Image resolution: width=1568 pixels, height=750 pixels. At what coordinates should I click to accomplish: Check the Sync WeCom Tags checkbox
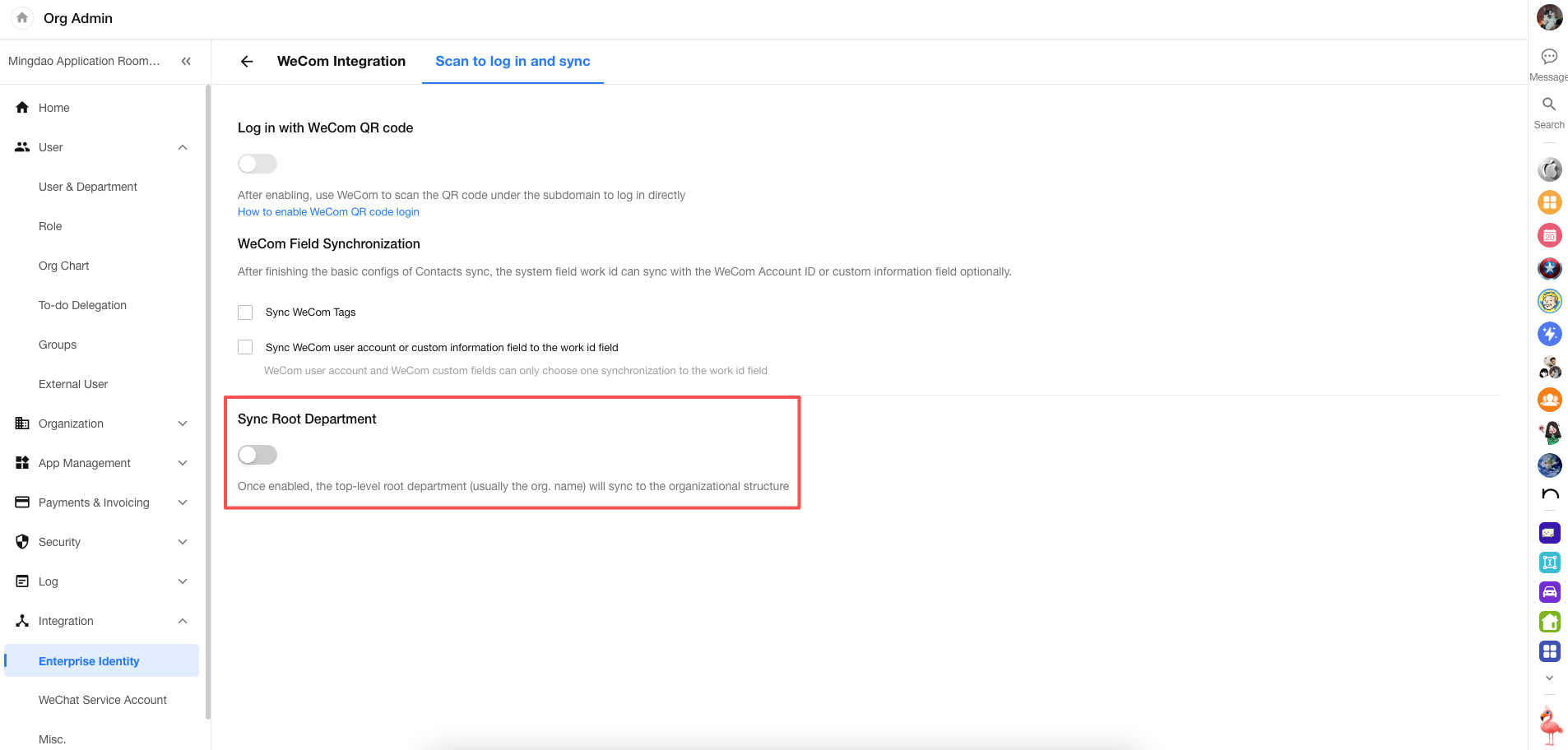pyautogui.click(x=245, y=312)
